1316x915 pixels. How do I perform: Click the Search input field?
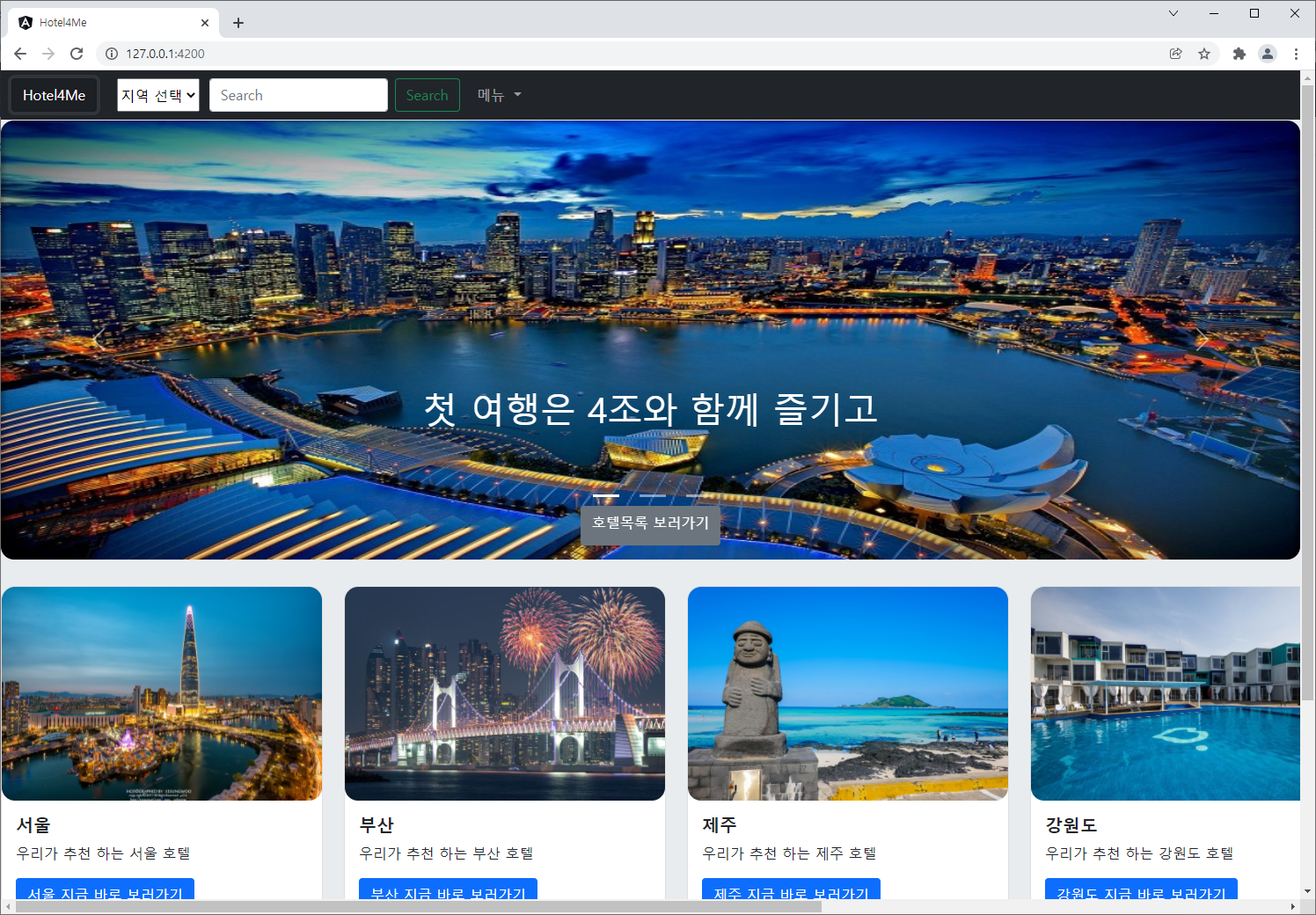[x=298, y=94]
